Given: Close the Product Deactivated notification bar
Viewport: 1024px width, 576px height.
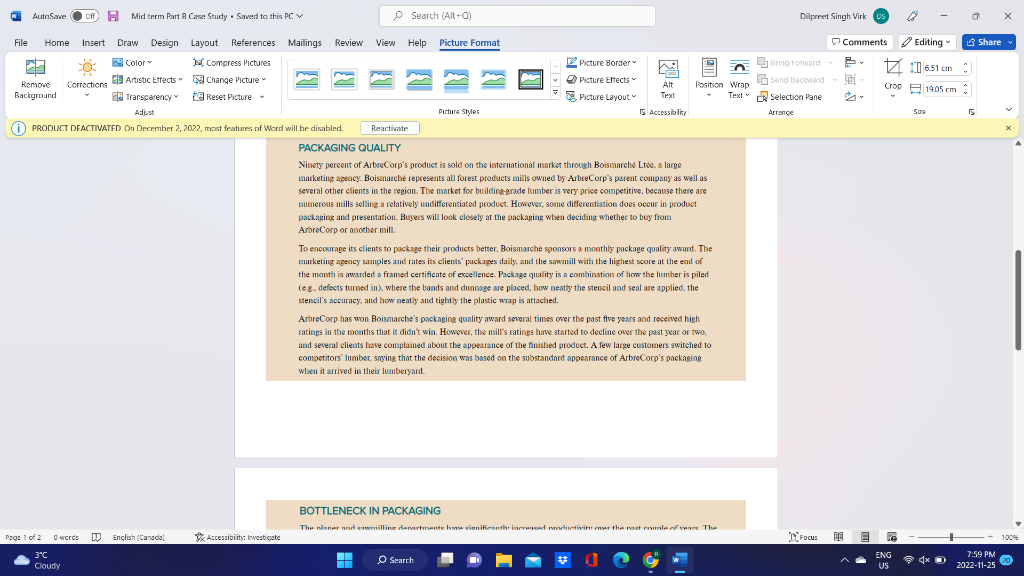Looking at the screenshot, I should coord(1008,128).
